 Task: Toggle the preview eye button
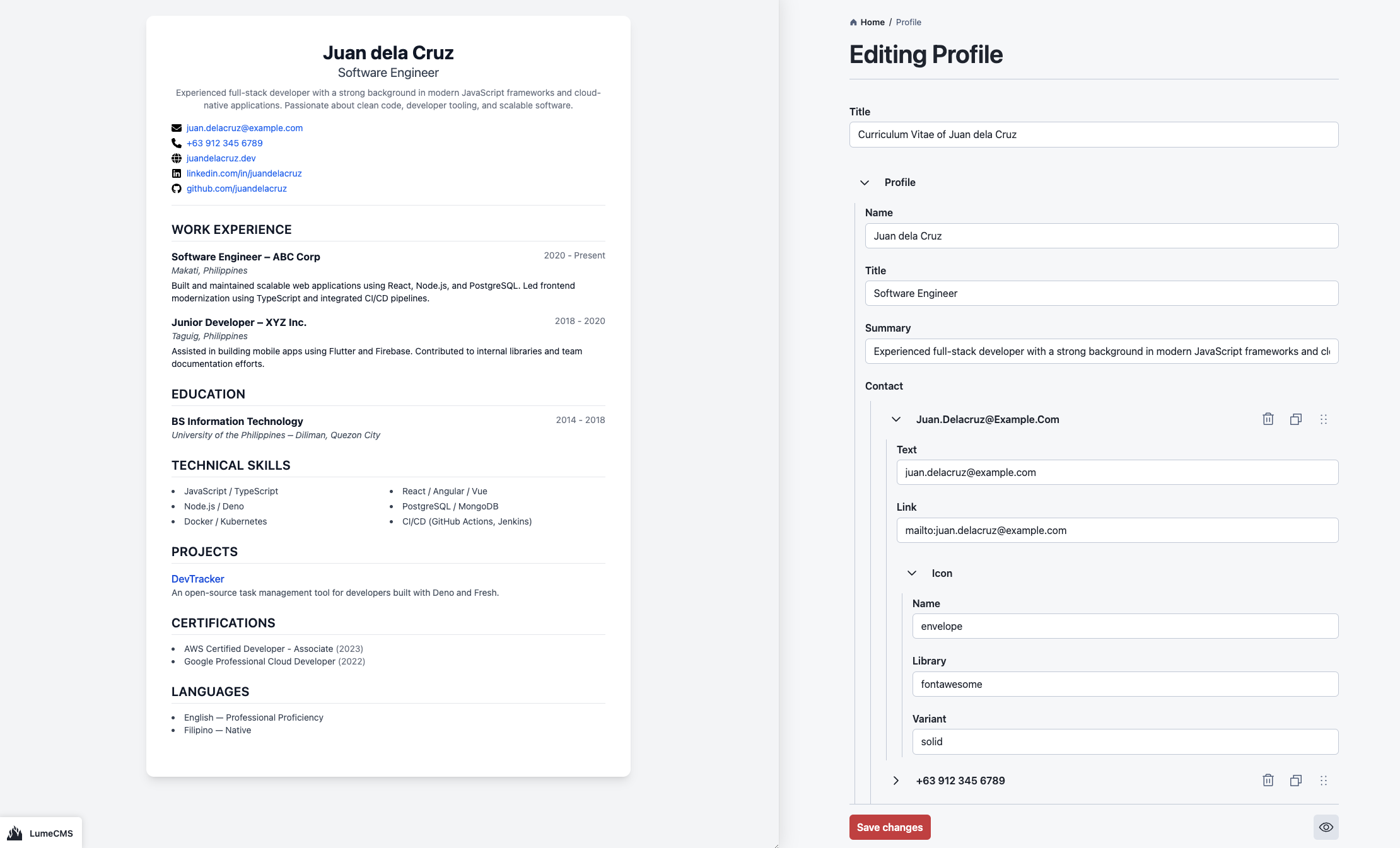1326,827
